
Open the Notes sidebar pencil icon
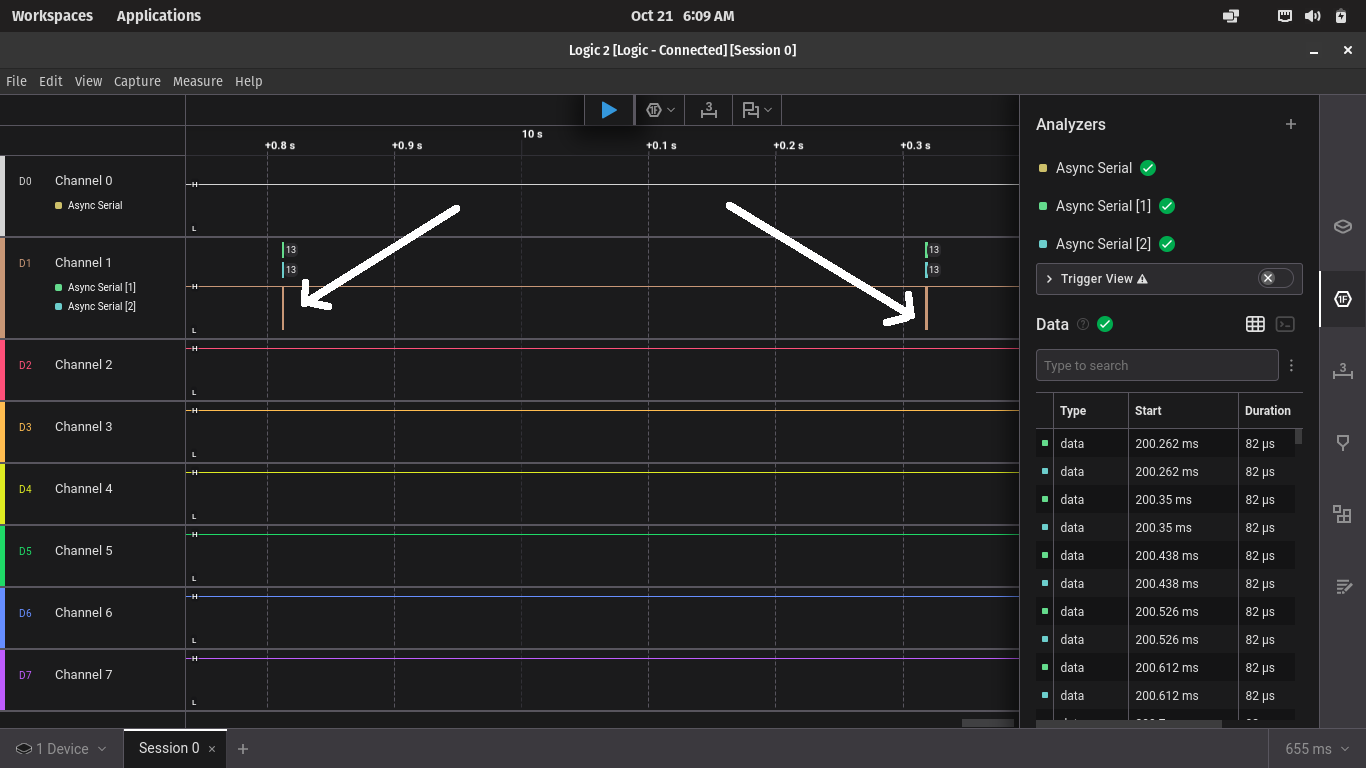click(1342, 586)
